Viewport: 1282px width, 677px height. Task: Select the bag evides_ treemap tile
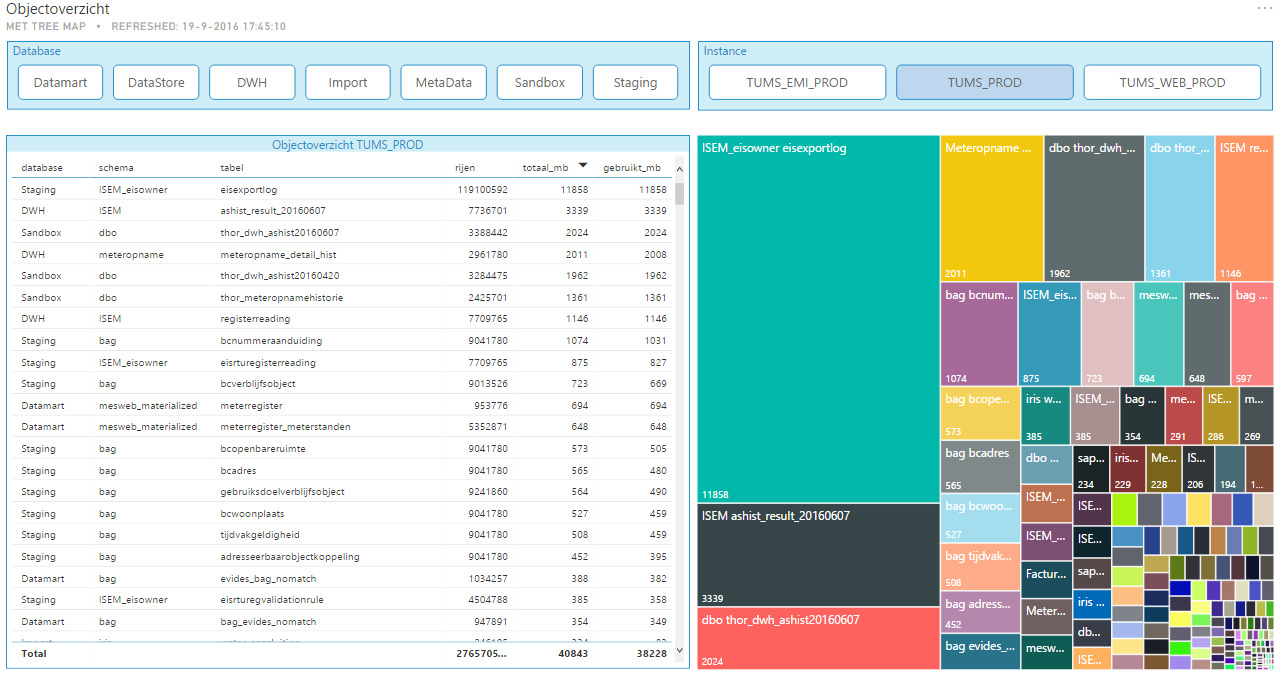981,651
